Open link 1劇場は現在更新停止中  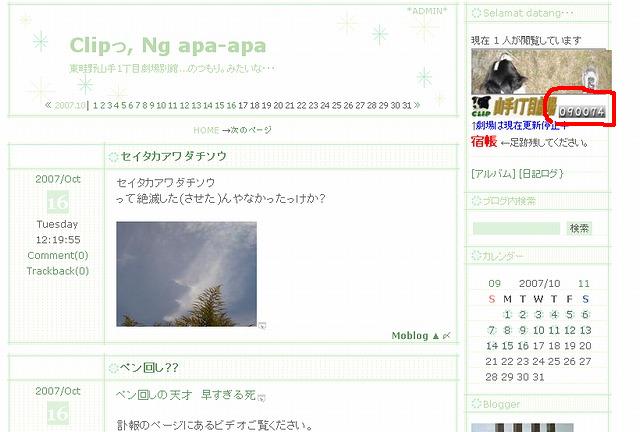tap(519, 126)
